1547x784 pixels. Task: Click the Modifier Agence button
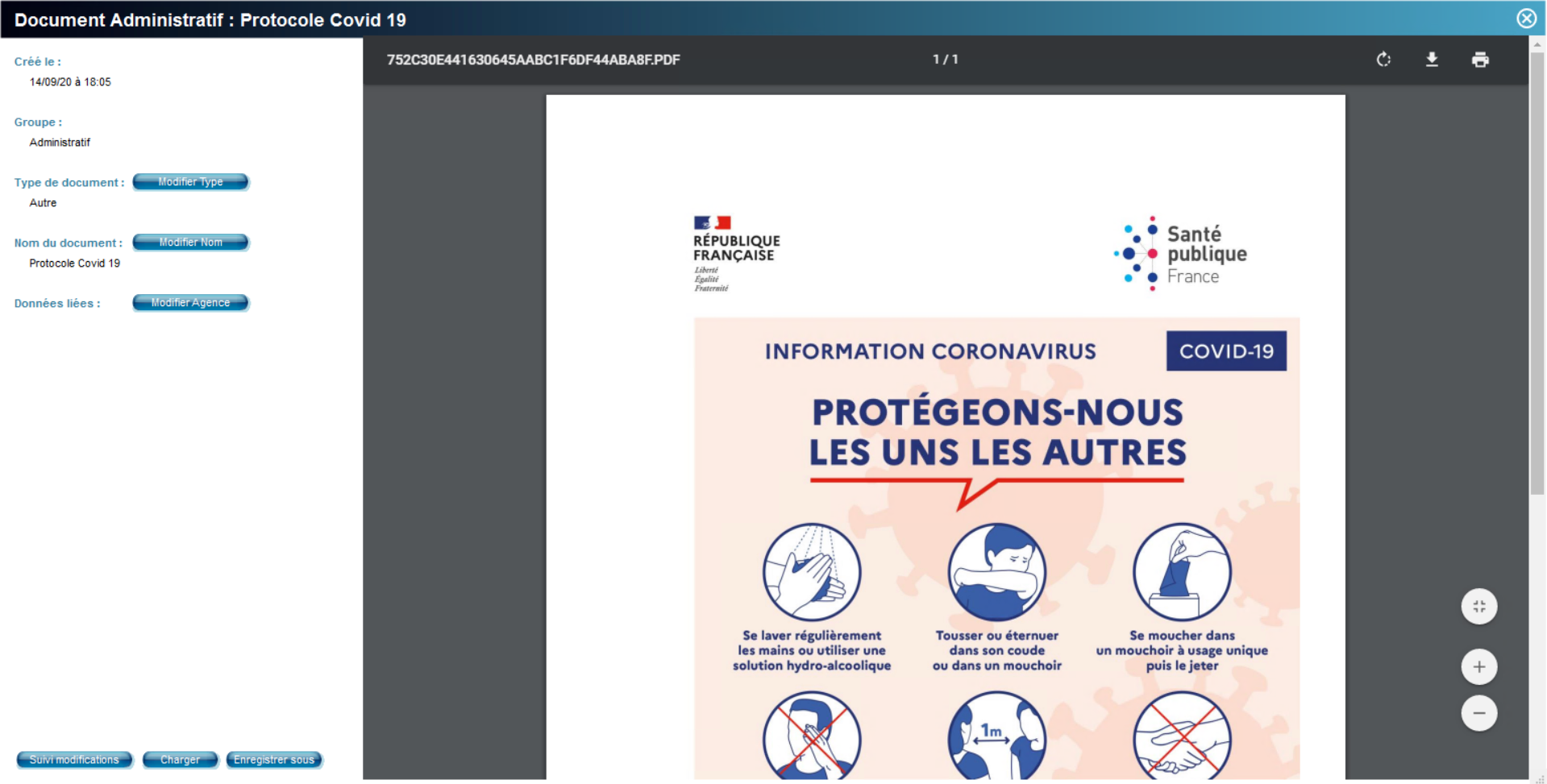tap(191, 303)
